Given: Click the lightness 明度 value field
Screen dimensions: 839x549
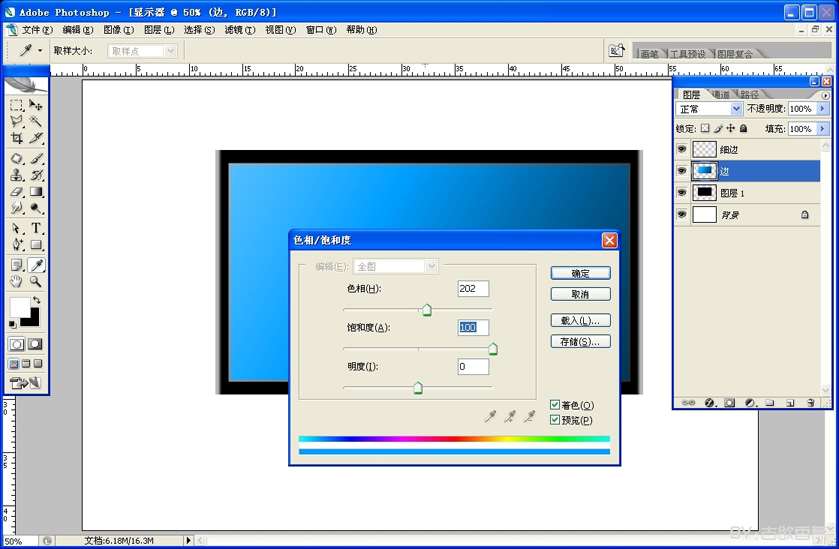Looking at the screenshot, I should point(473,367).
